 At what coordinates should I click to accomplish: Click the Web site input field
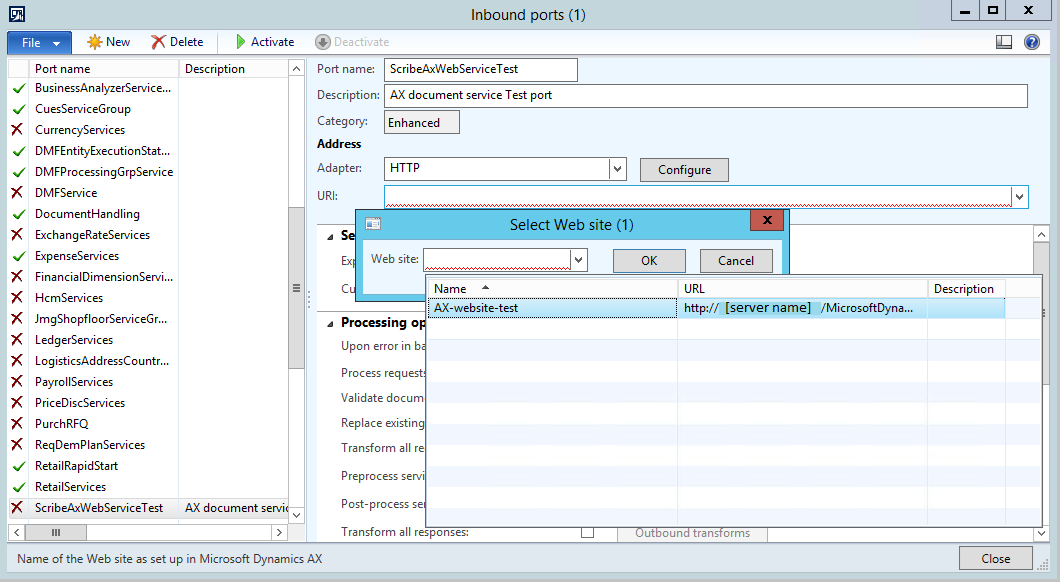point(498,260)
